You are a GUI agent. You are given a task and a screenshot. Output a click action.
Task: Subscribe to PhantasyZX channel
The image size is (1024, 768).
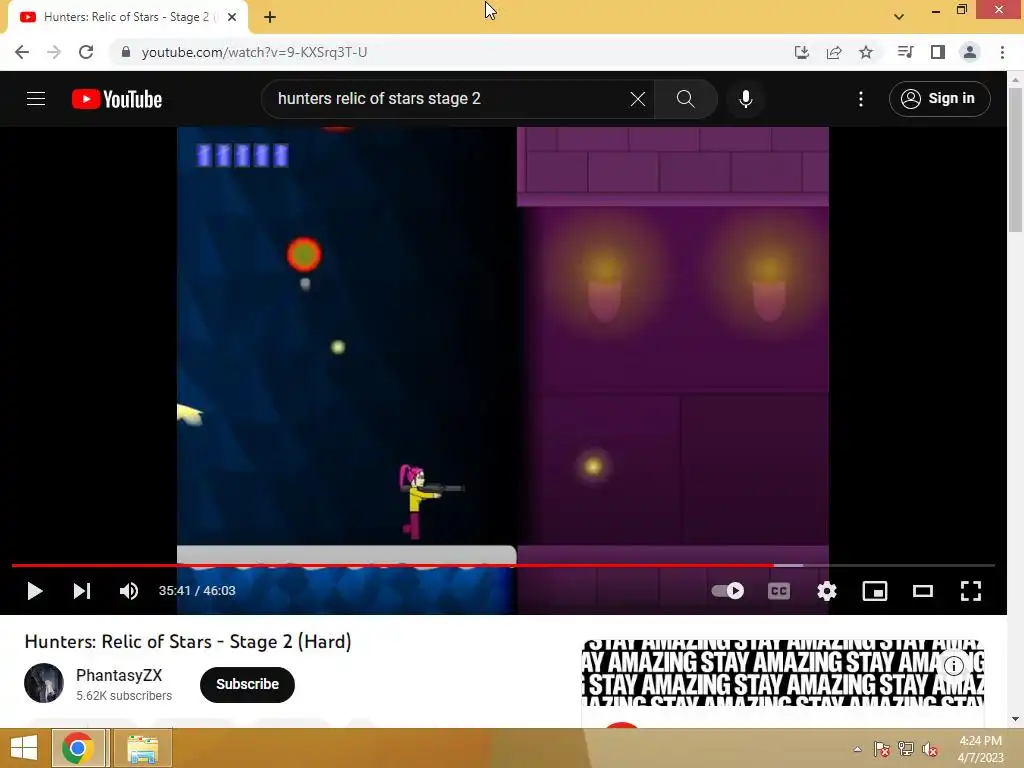[248, 684]
